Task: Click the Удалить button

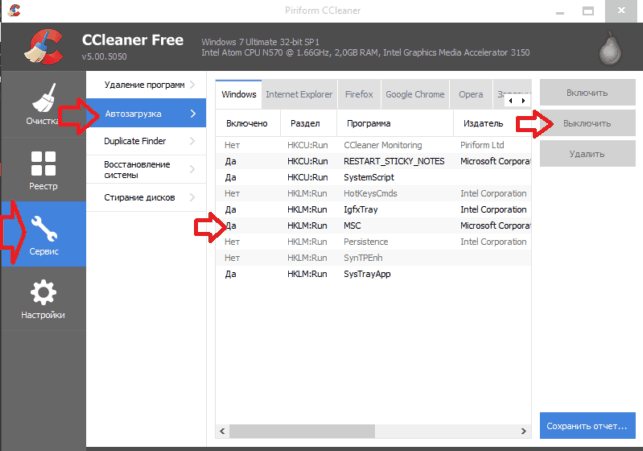Action: click(587, 154)
